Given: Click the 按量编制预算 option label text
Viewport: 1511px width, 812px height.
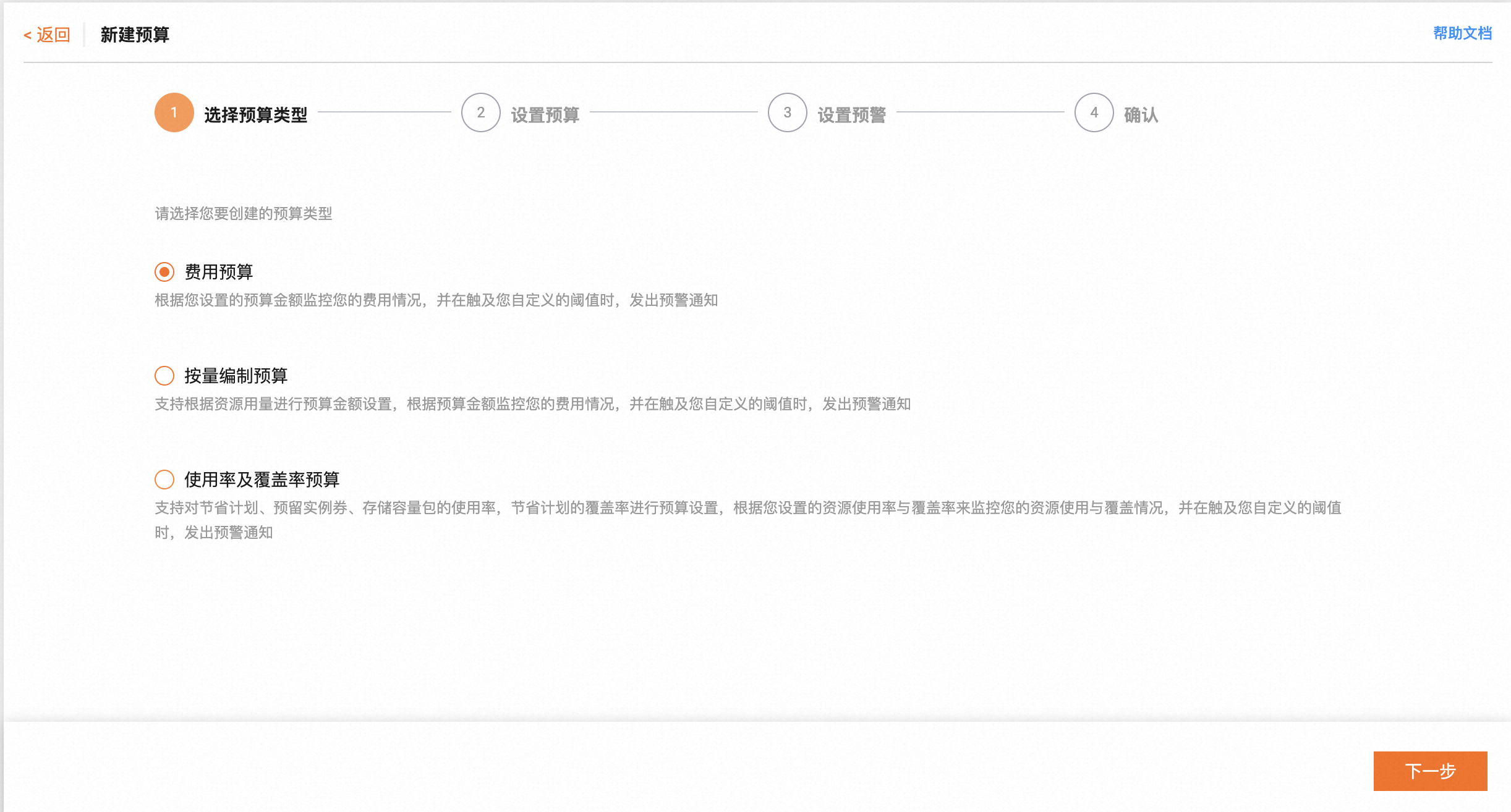Looking at the screenshot, I should (x=236, y=376).
